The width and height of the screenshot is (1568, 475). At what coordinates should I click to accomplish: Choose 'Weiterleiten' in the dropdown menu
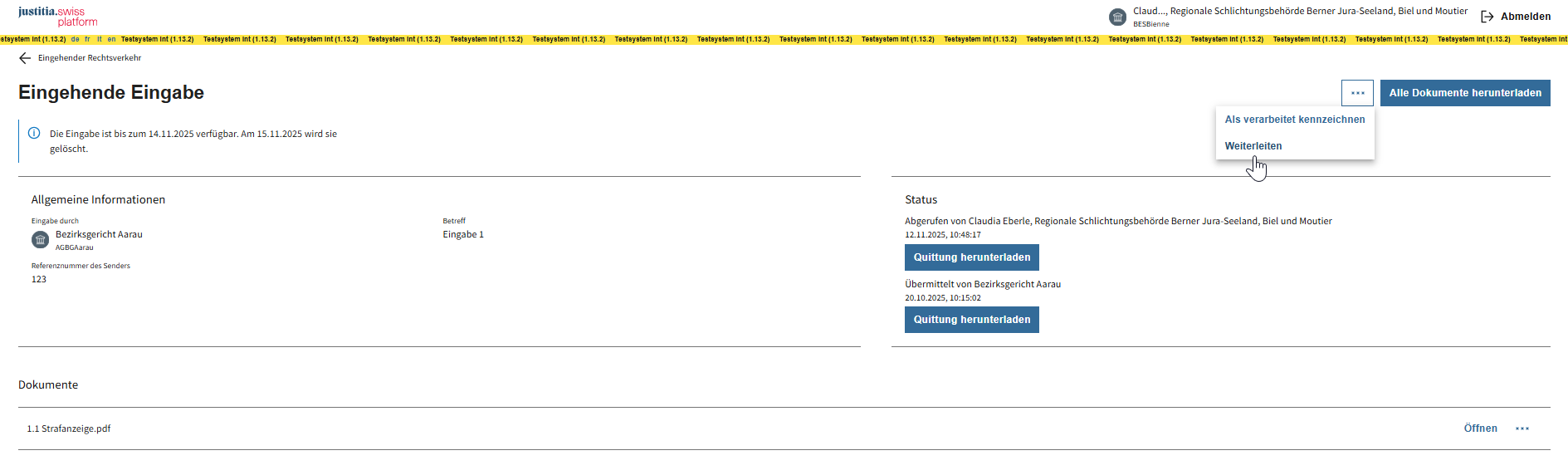pos(1253,146)
